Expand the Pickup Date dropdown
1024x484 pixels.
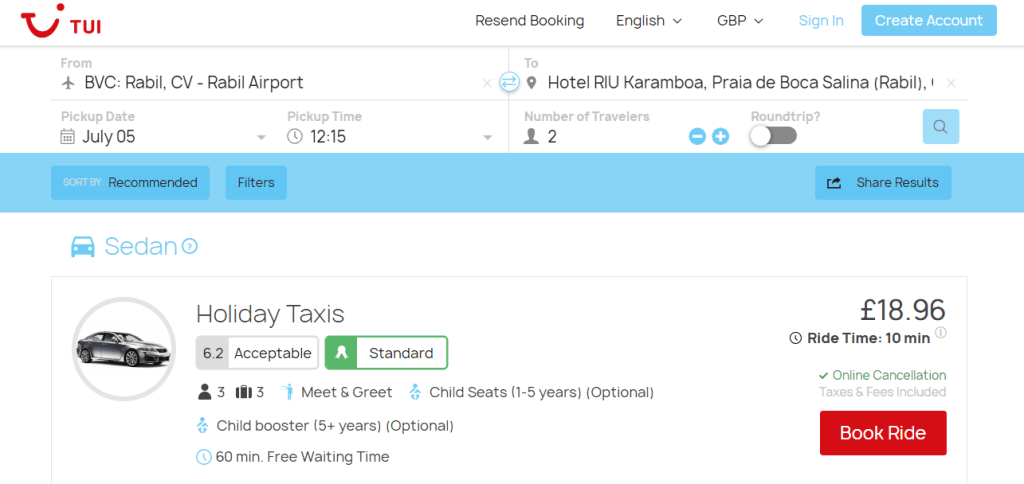point(261,137)
